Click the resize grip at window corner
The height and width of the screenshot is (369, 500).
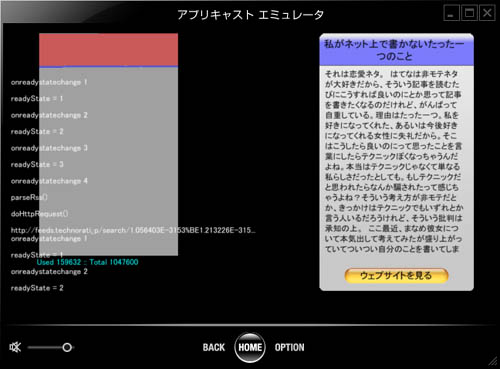[492, 361]
